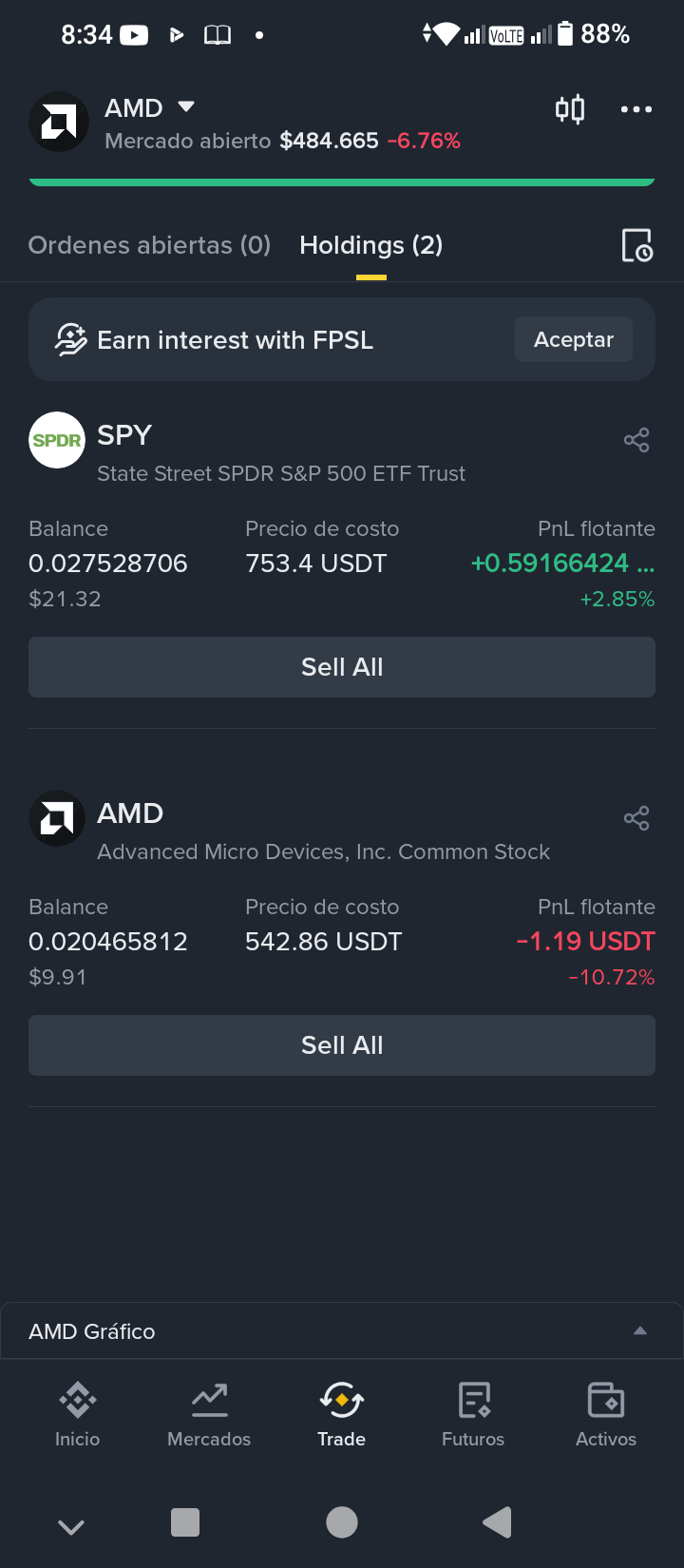Viewport: 684px width, 1568px height.
Task: Open the candlestick chart icon
Action: point(570,109)
